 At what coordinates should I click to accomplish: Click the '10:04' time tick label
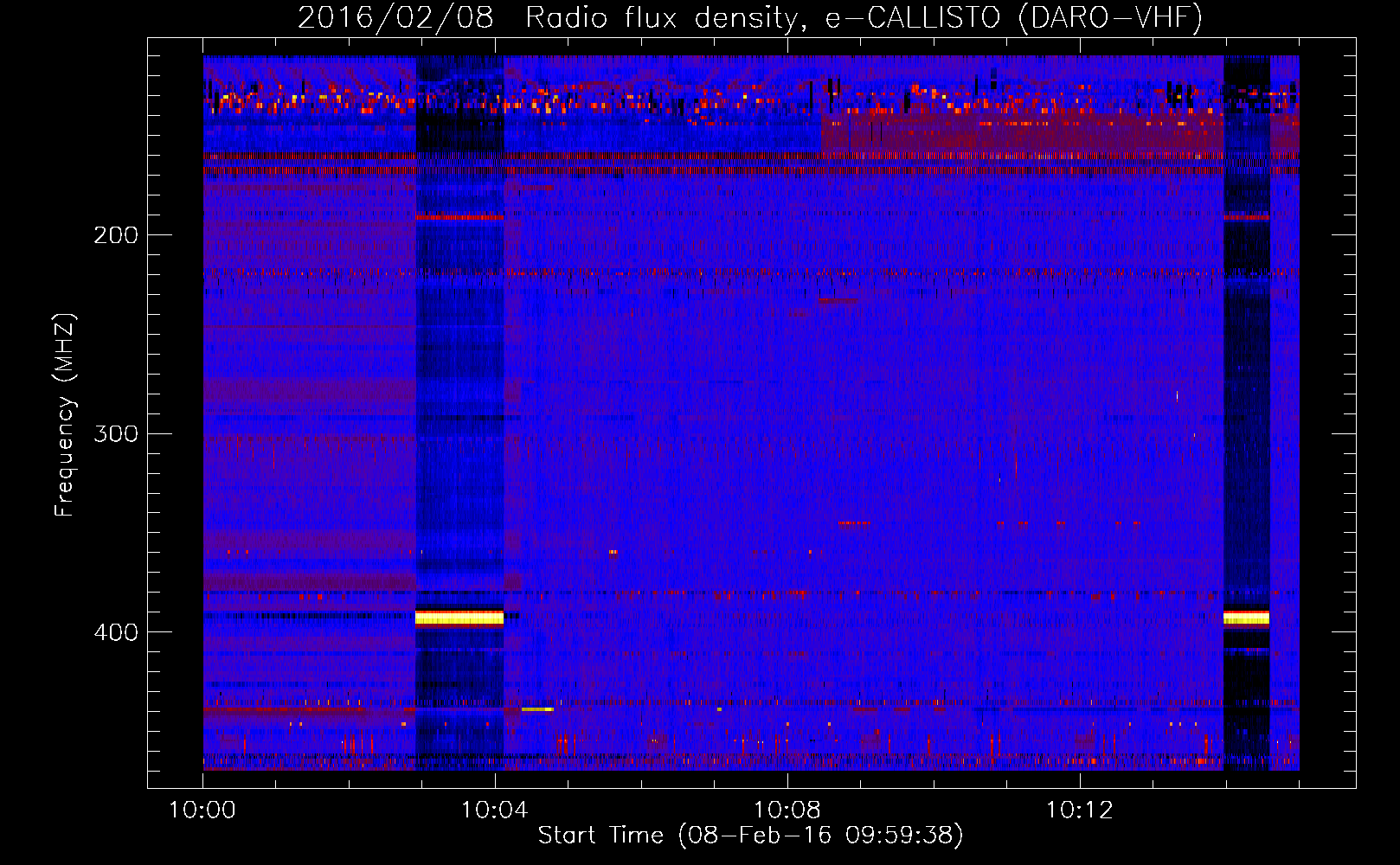point(494,811)
